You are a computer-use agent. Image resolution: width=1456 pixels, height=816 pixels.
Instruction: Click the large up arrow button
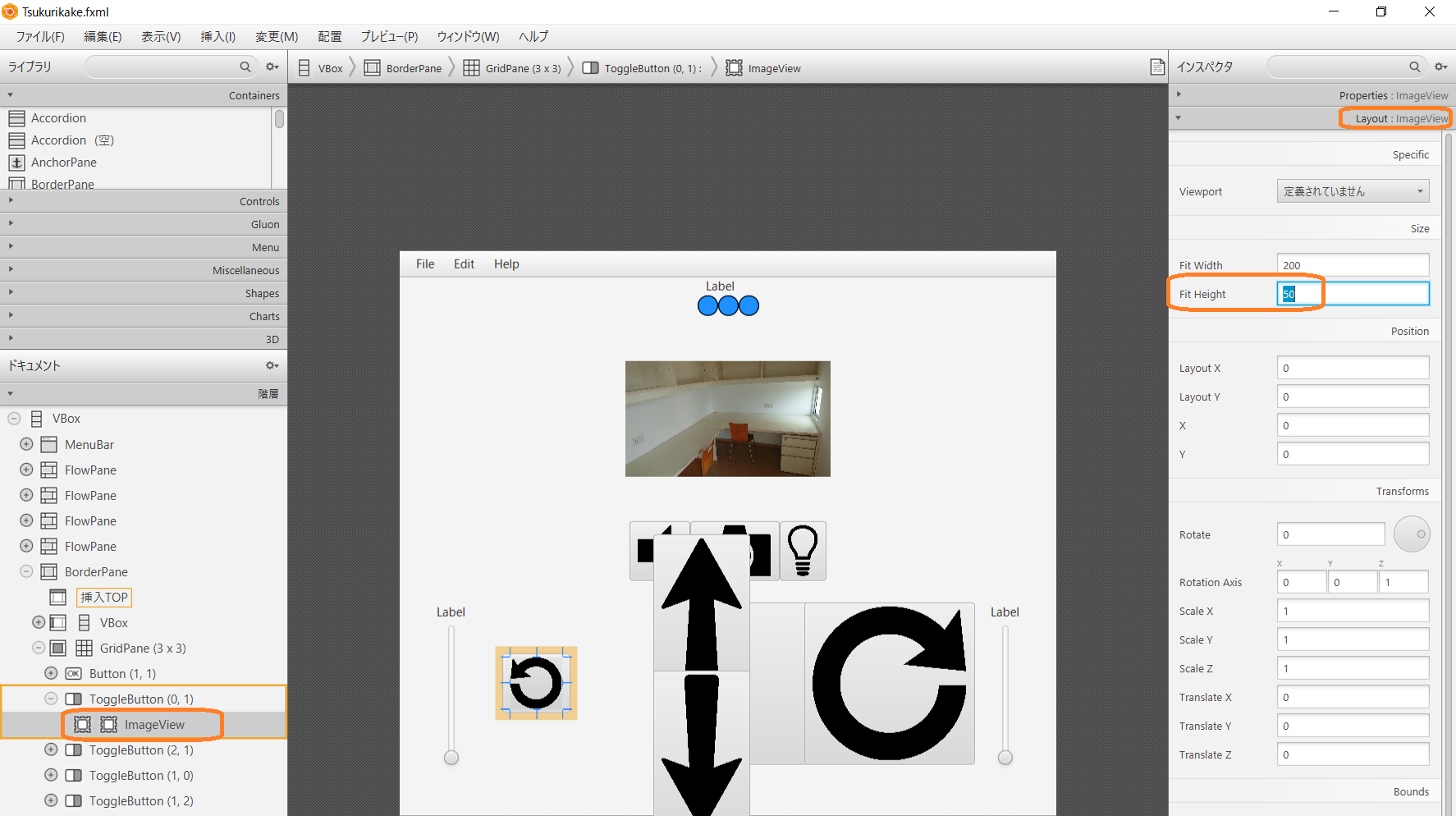pyautogui.click(x=702, y=603)
